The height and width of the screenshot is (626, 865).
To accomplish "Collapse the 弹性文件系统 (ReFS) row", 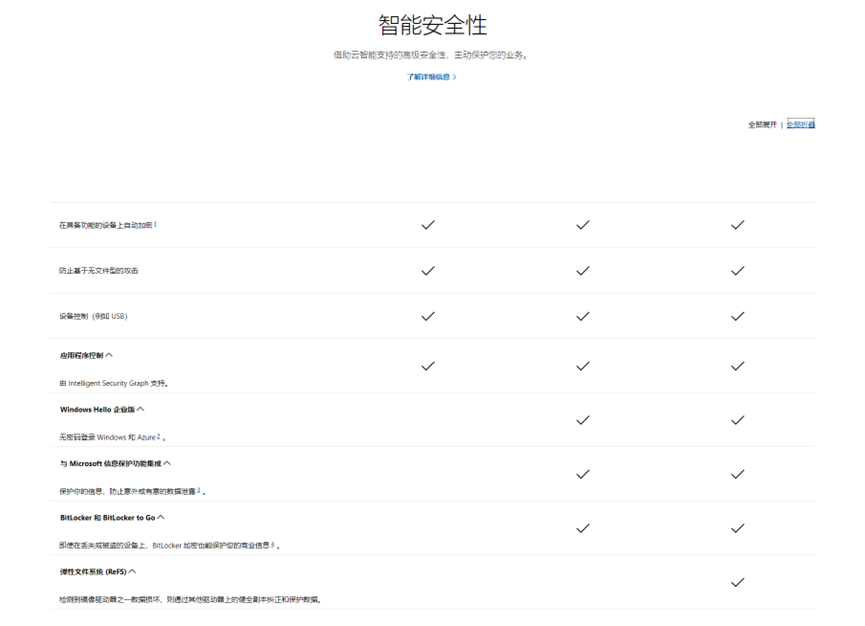I will point(98,572).
